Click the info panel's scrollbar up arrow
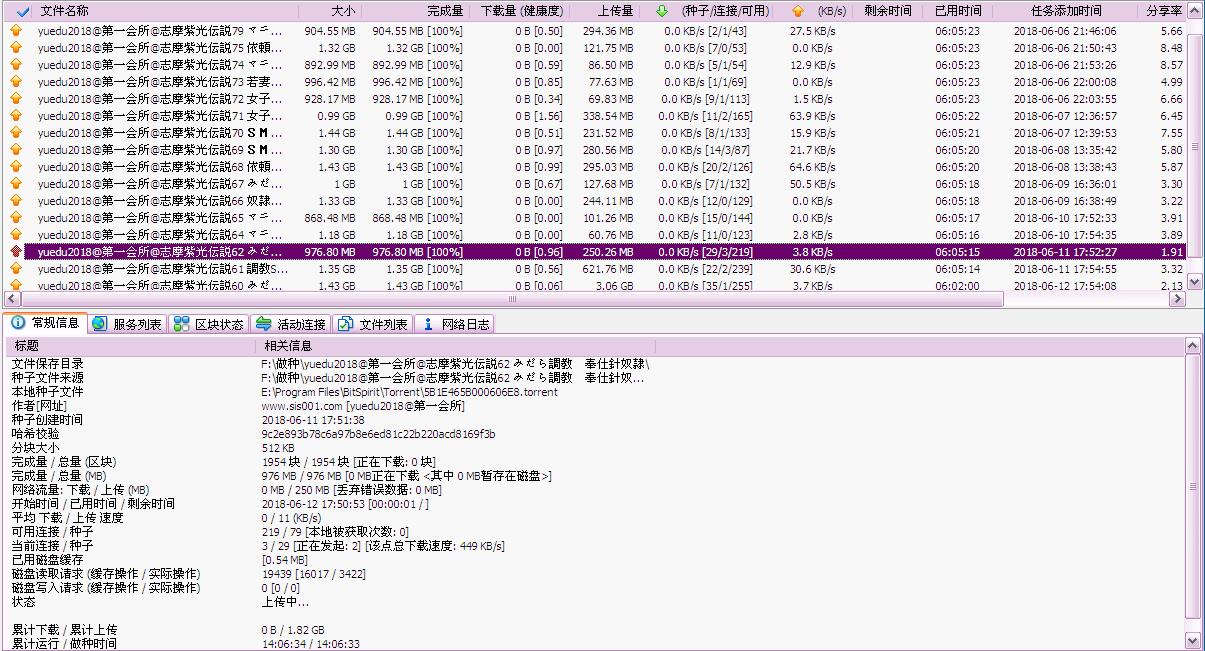 [1192, 345]
